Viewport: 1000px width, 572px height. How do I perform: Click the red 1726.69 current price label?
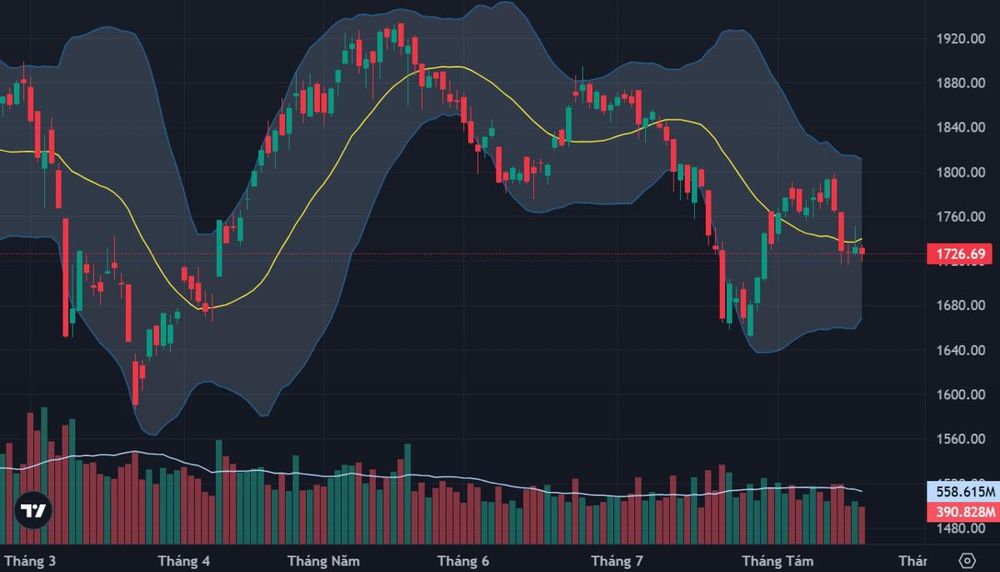[x=960, y=254]
